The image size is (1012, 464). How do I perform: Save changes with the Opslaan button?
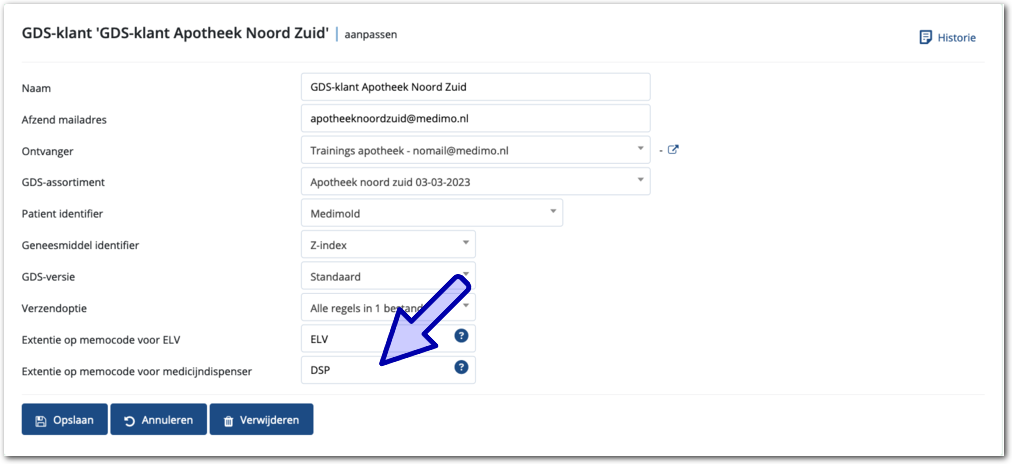64,420
